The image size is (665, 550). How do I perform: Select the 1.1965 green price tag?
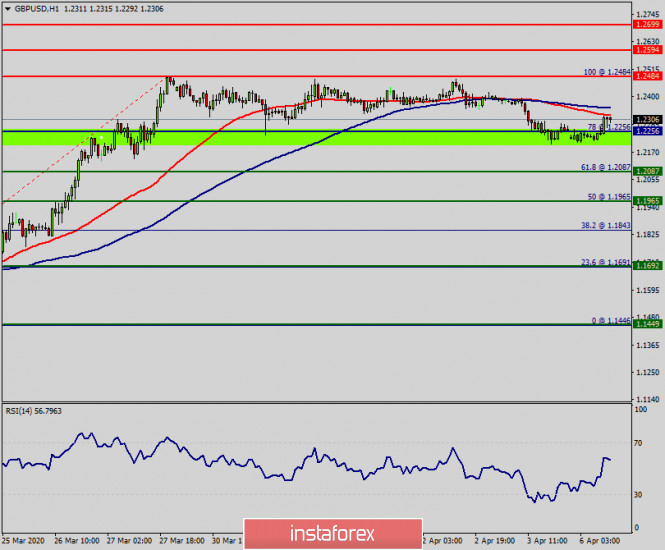(646, 201)
